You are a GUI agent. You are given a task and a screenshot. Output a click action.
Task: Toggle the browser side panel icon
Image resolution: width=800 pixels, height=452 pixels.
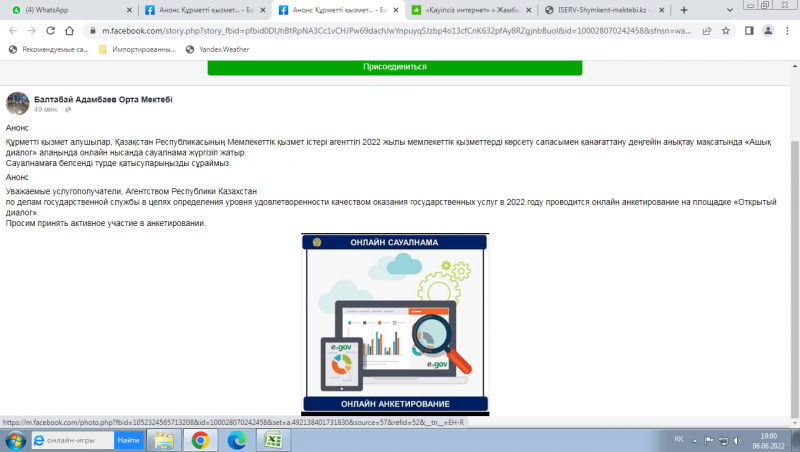[749, 31]
